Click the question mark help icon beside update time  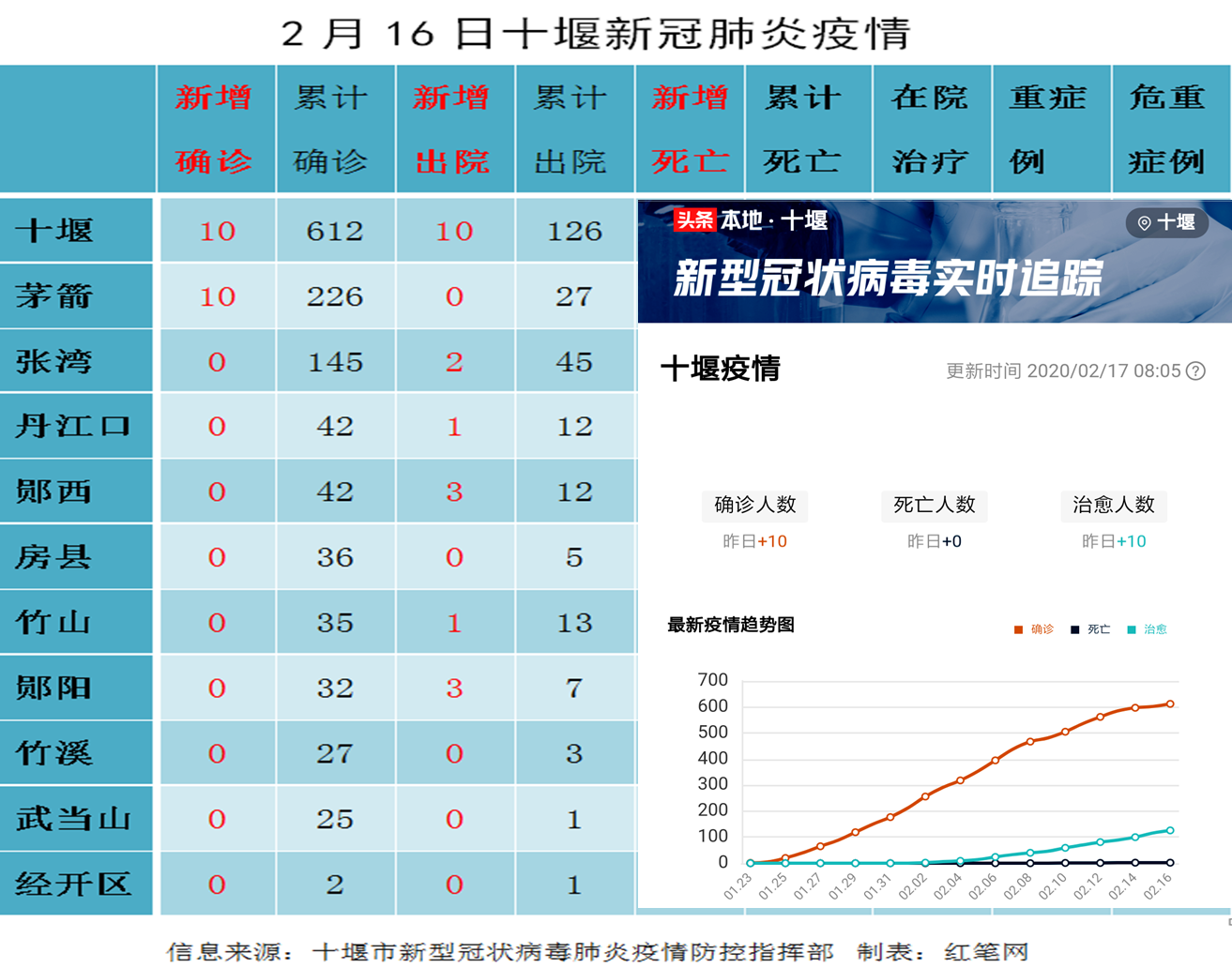1195,371
